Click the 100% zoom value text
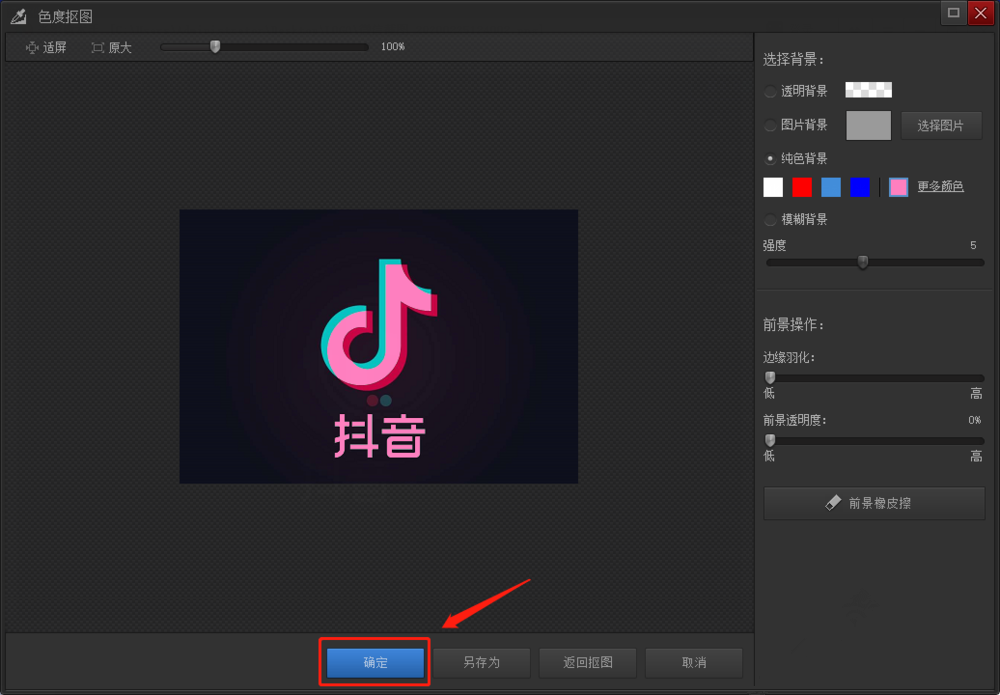Viewport: 1000px width, 695px height. click(393, 47)
